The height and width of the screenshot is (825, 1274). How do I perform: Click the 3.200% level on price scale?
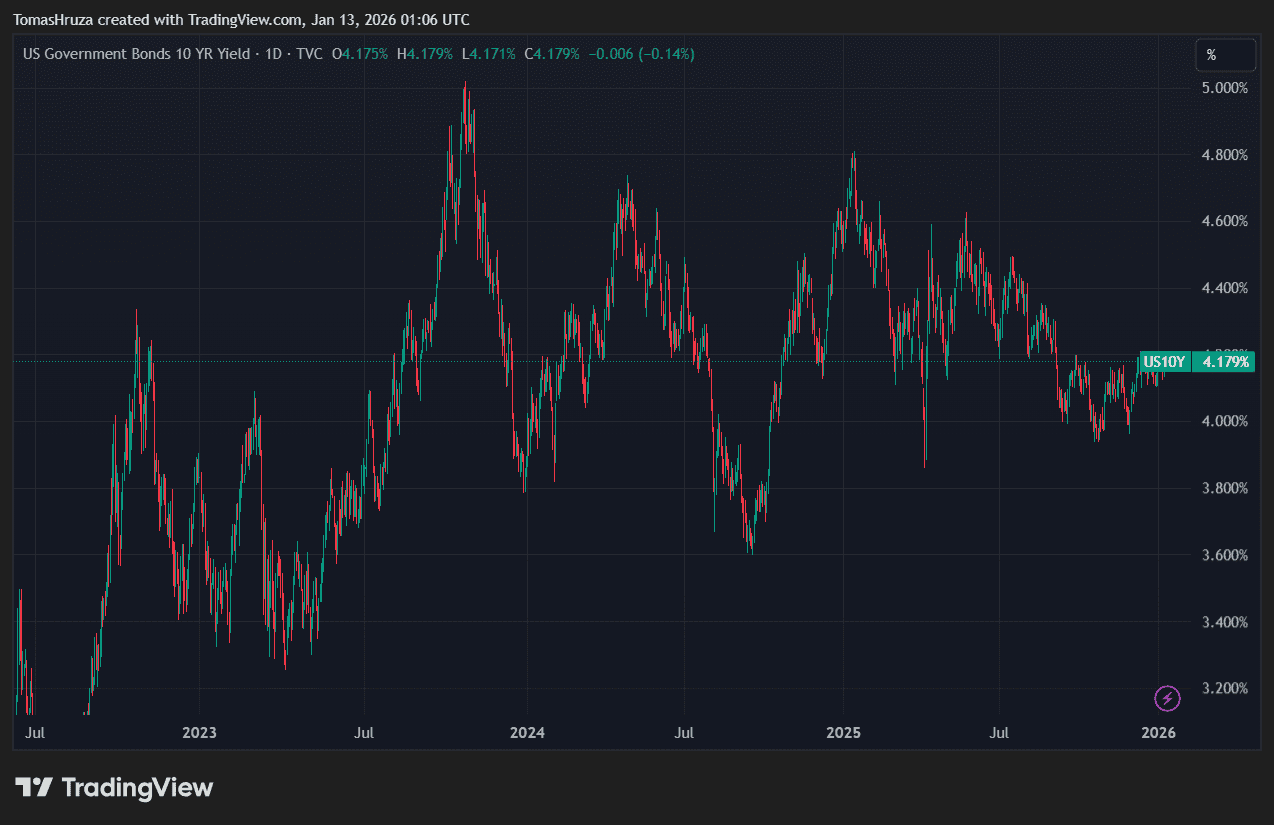tap(1225, 688)
